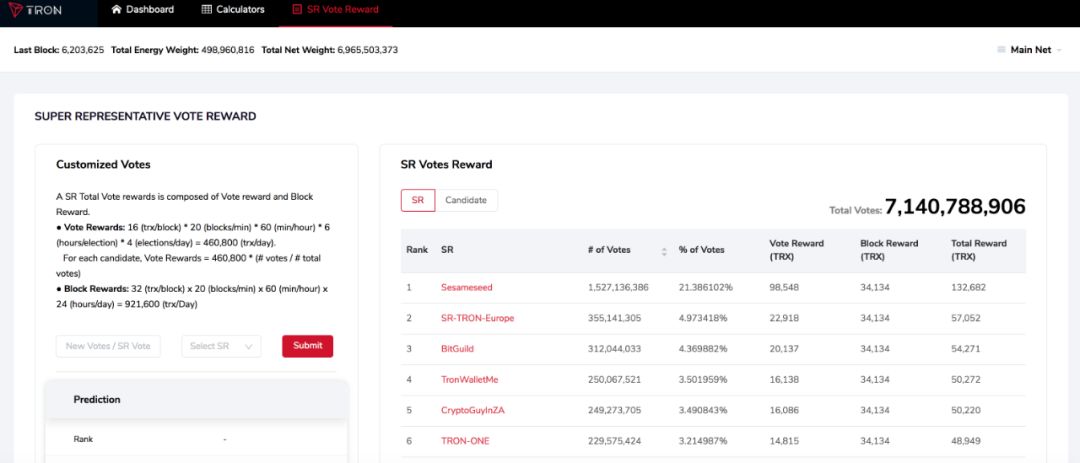Click the Rank row under Prediction
Viewport: 1080px width, 463px height.
pos(196,439)
